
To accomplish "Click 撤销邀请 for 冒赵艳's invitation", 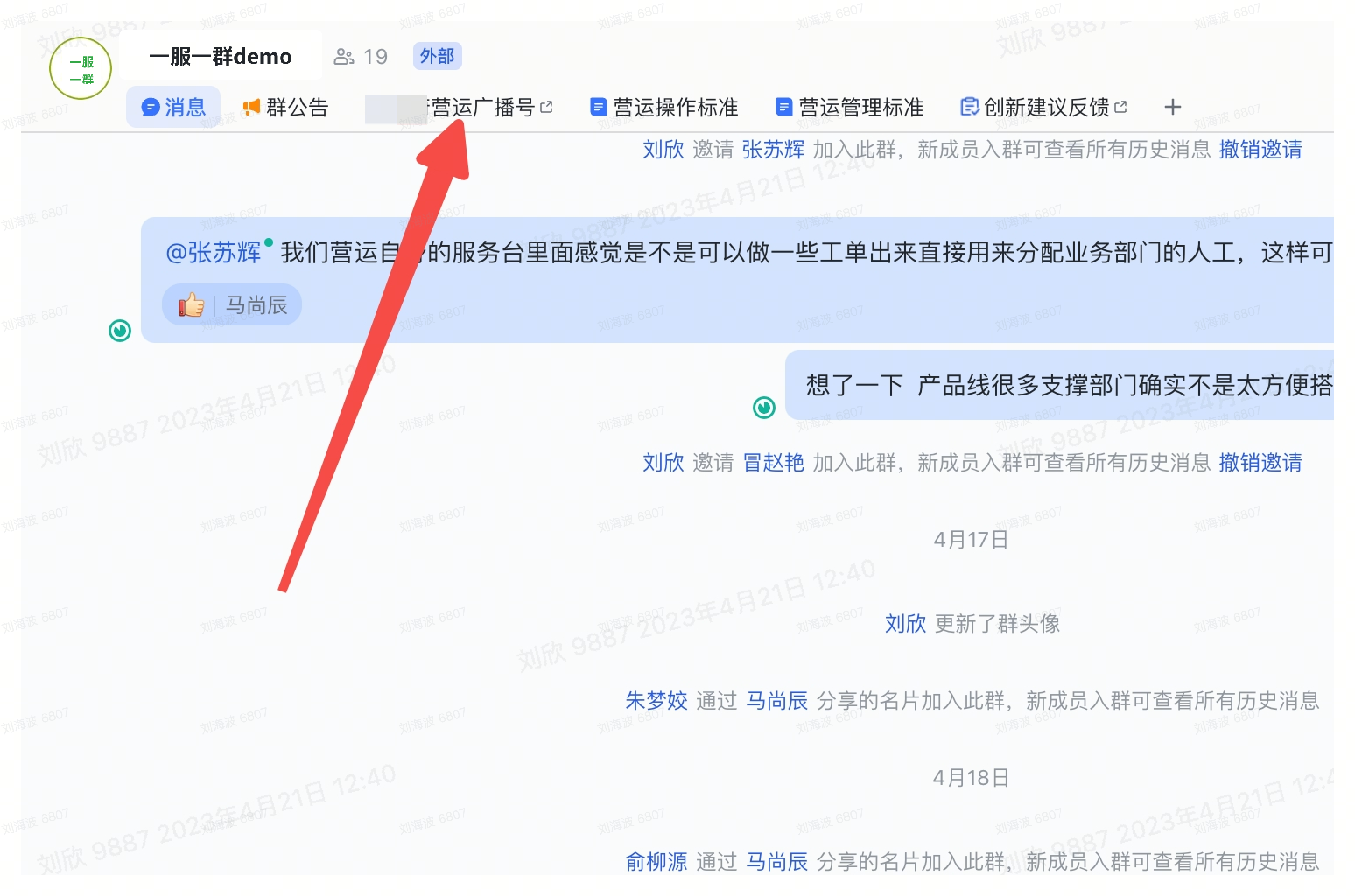I will pyautogui.click(x=1261, y=463).
